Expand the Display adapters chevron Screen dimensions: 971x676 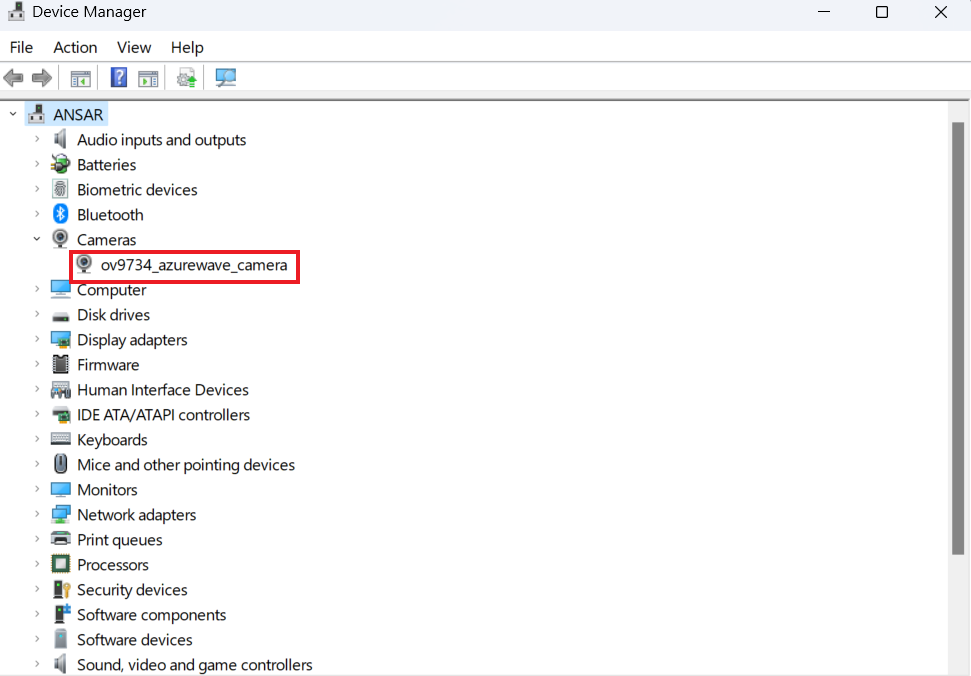click(x=37, y=339)
